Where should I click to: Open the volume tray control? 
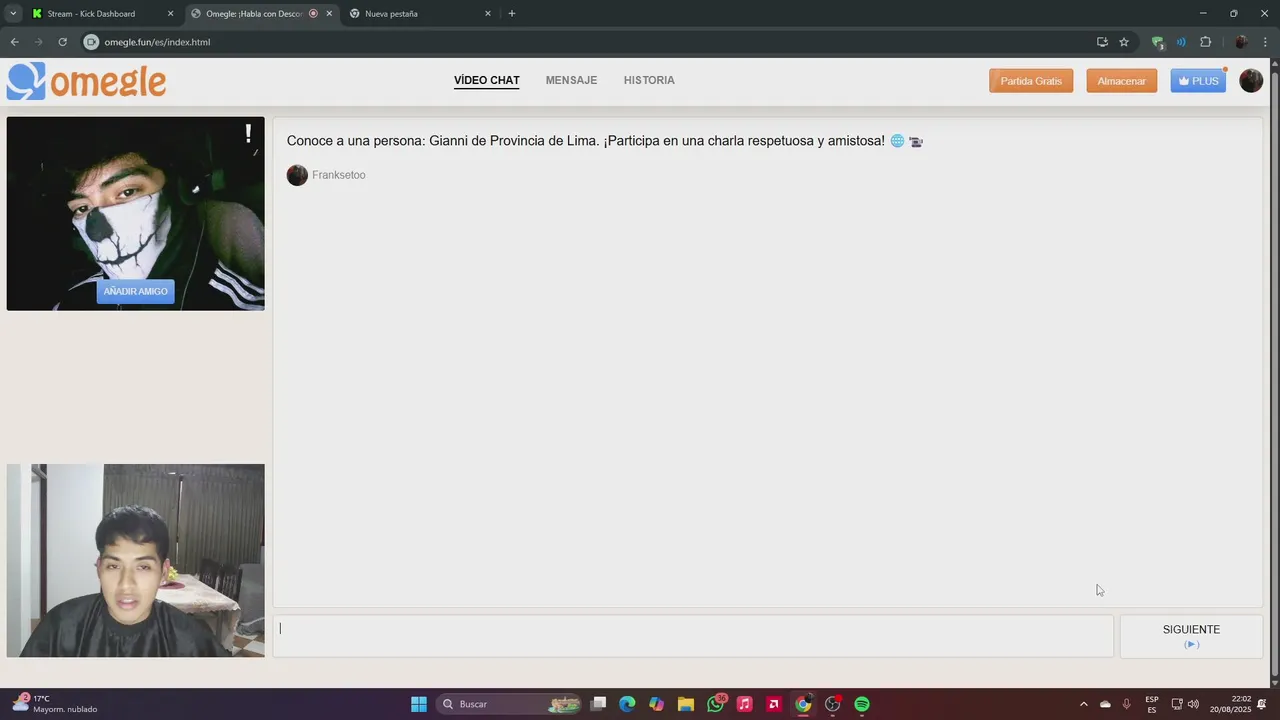1193,704
